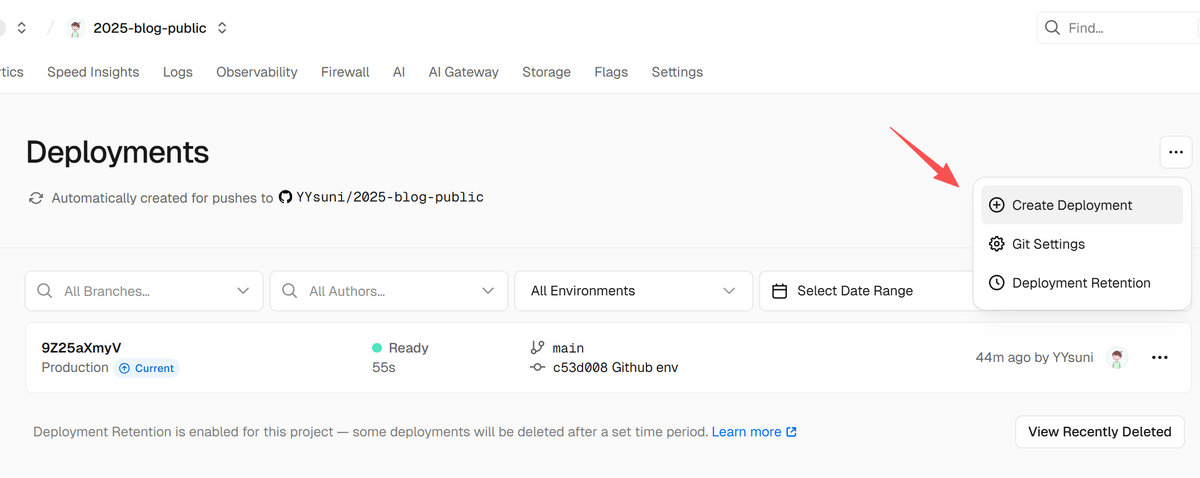Open the deployment row's three-dot options
The image size is (1200, 478).
[x=1160, y=358]
